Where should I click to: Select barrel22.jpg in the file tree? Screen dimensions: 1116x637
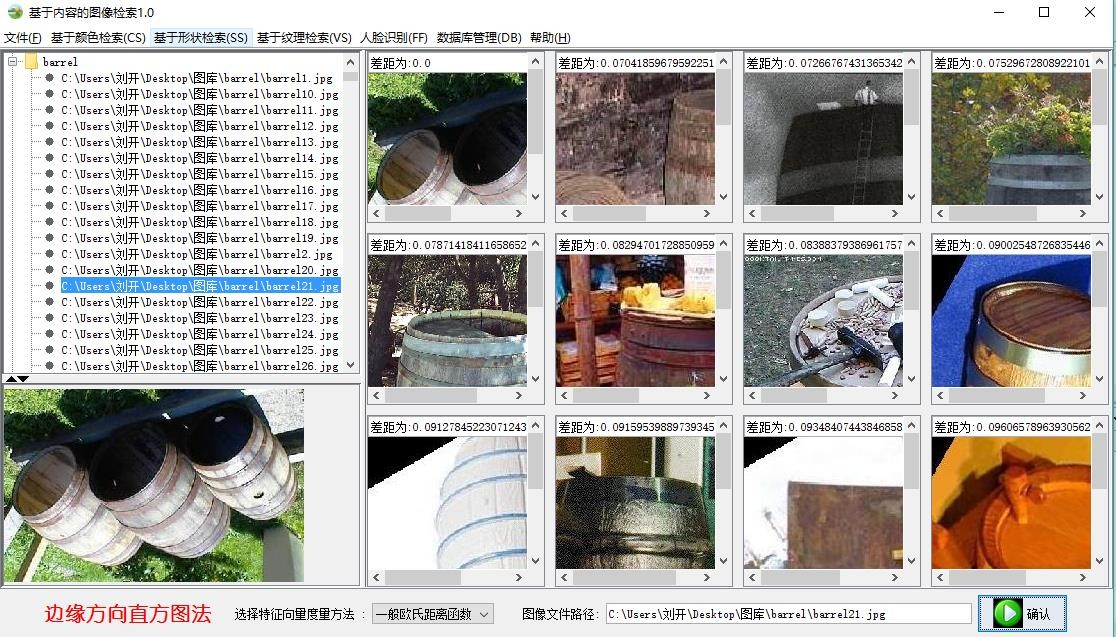pos(199,302)
